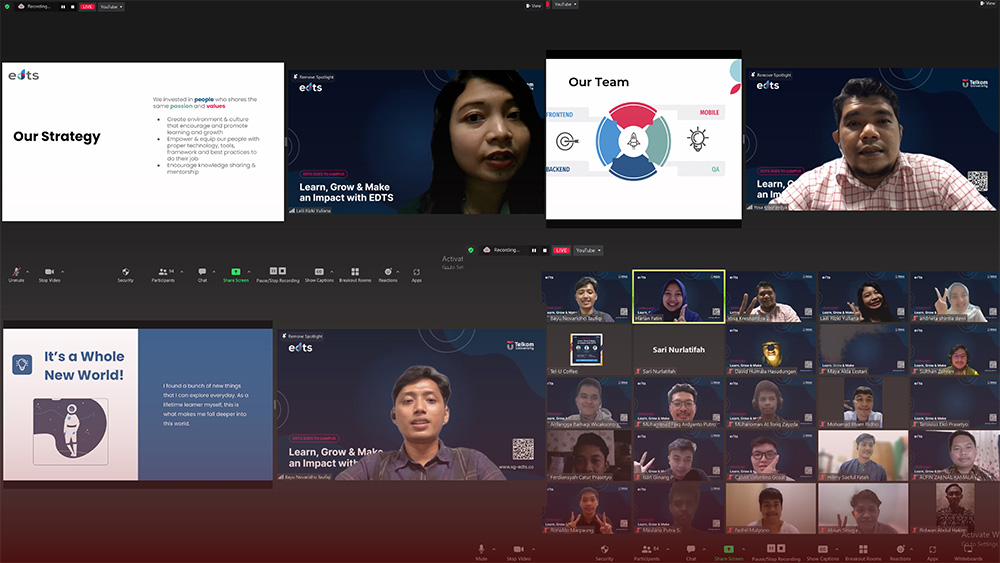The image size is (1000, 563).
Task: Open Reactions in the toolbar containing Whiteboards
Action: pos(900,548)
